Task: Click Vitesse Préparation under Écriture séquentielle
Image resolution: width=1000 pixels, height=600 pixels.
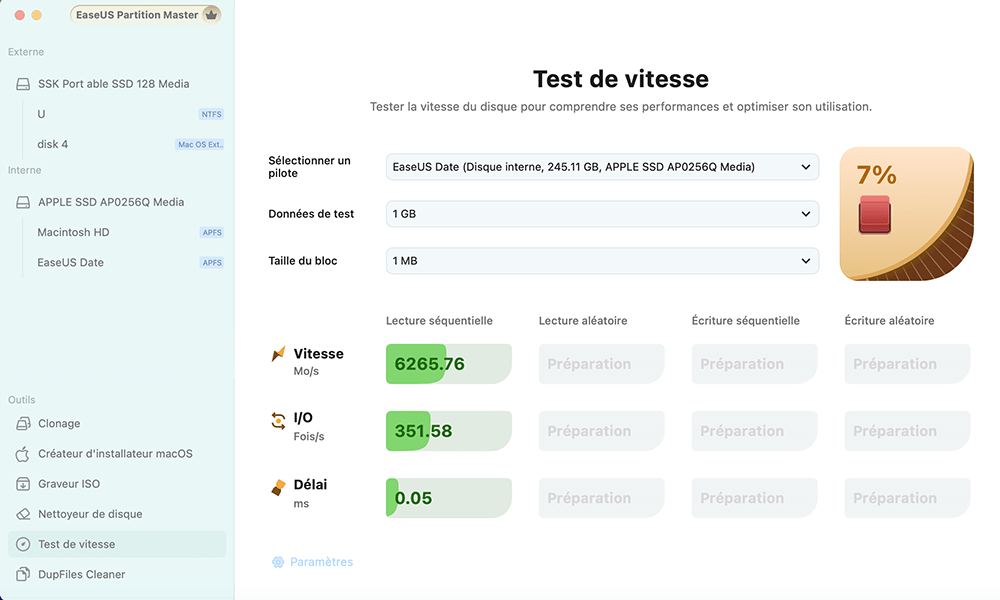Action: [x=754, y=364]
